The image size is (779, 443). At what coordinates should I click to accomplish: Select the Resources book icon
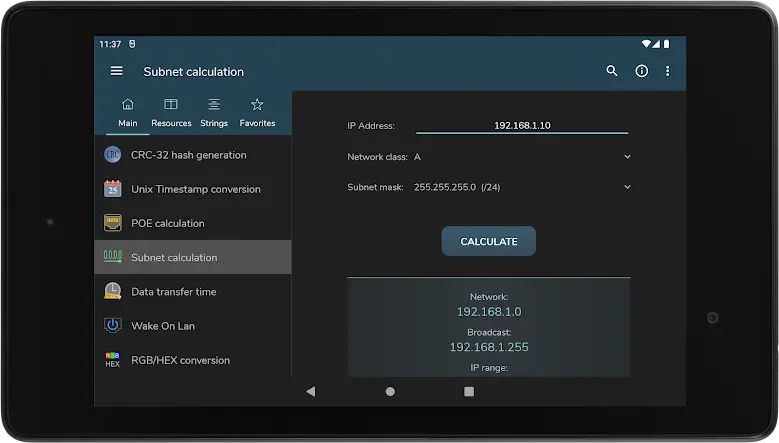coord(171,104)
